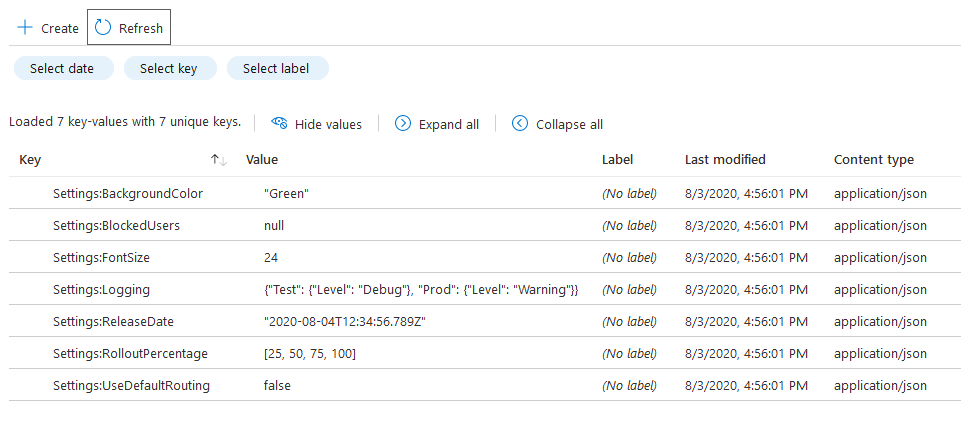The width and height of the screenshot is (961, 437).
Task: Click the Last modified column header
Action: 725,160
